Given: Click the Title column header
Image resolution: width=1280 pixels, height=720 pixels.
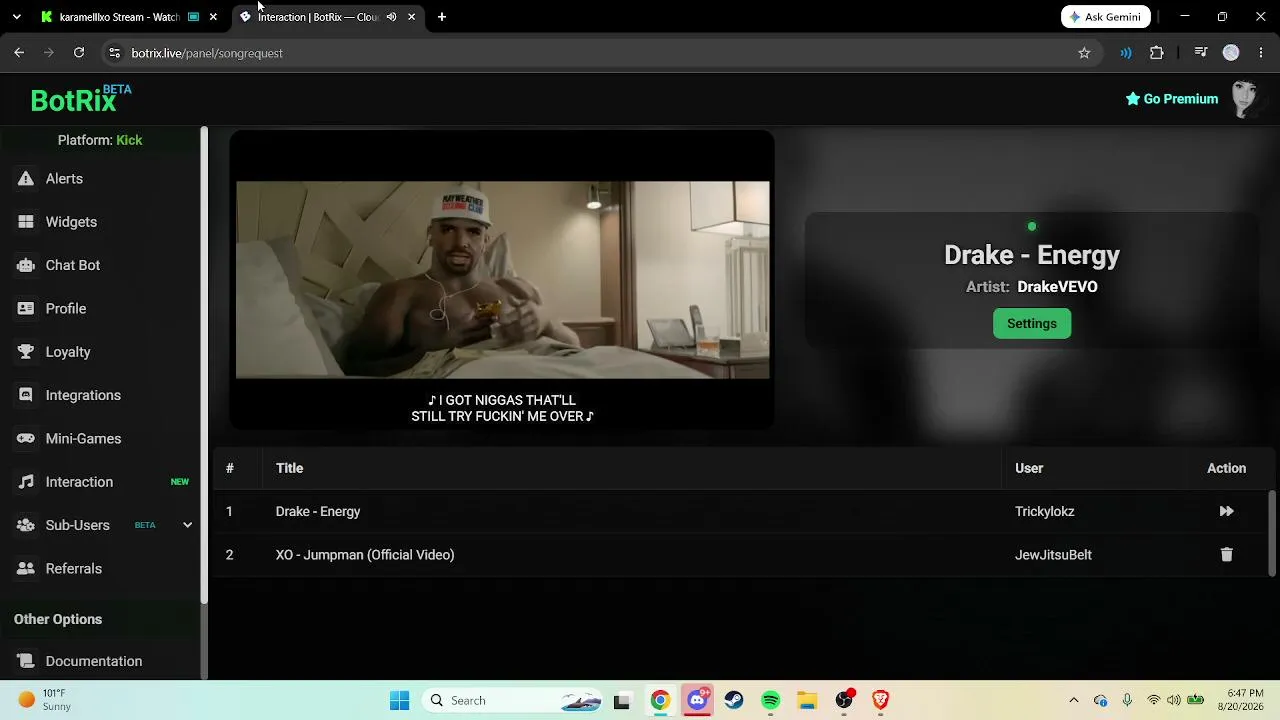Looking at the screenshot, I should point(289,468).
